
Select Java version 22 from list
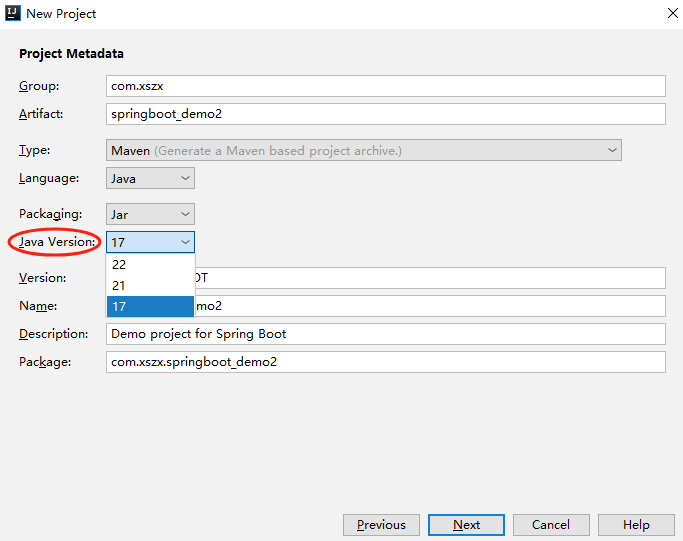click(x=150, y=265)
